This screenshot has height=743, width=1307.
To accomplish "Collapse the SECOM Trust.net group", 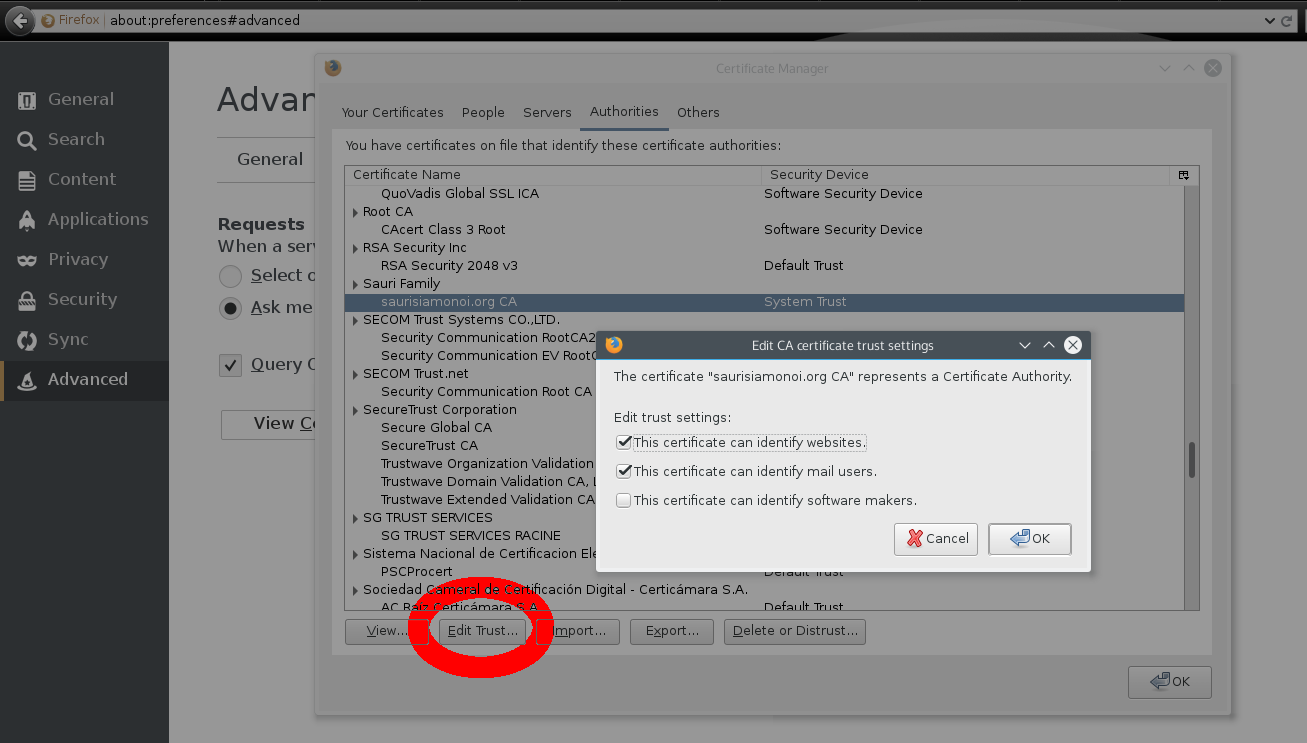I will click(355, 374).
